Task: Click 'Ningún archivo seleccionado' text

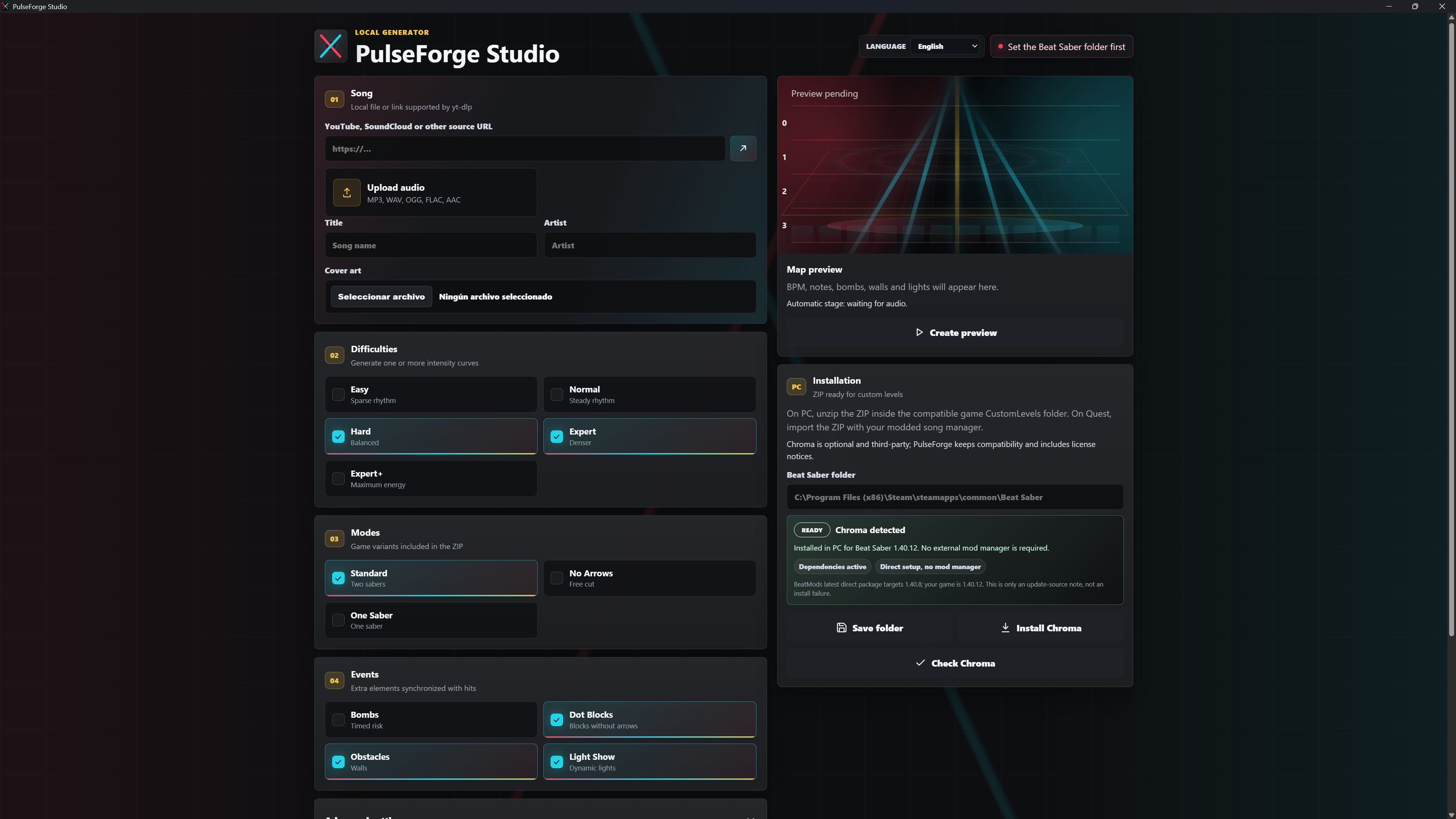Action: pos(495,297)
